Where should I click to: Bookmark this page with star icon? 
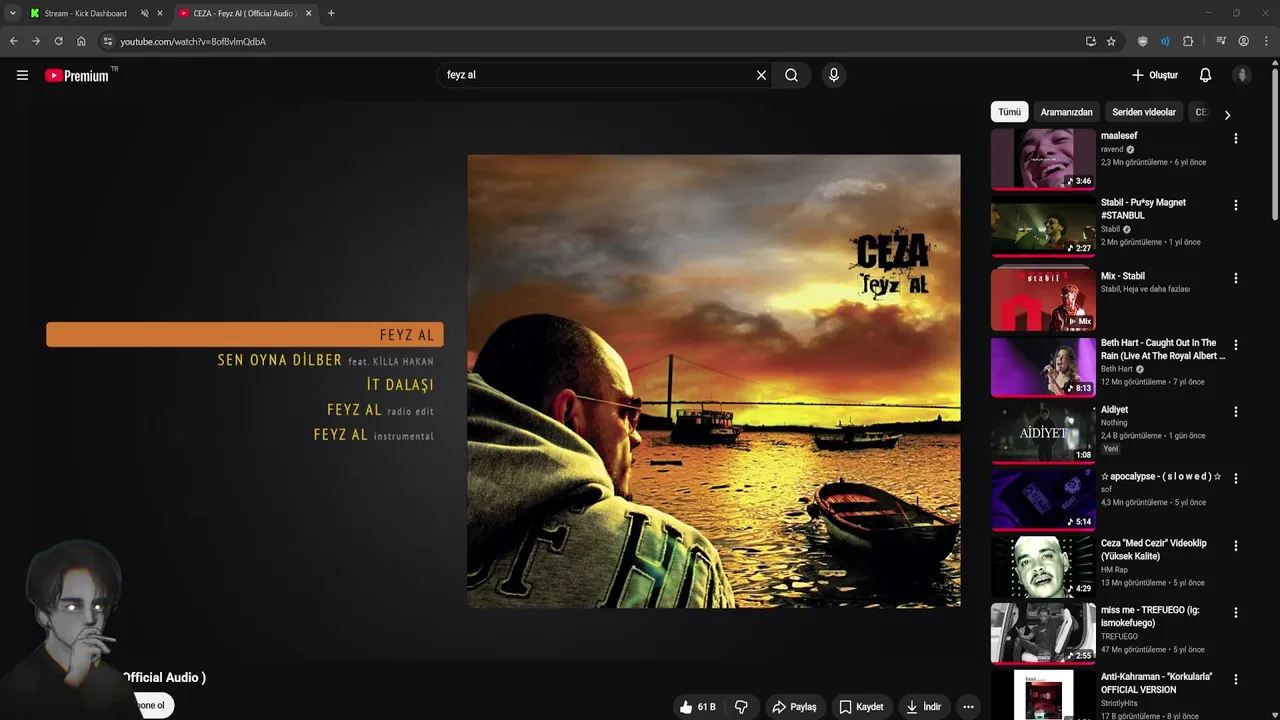[x=1111, y=41]
